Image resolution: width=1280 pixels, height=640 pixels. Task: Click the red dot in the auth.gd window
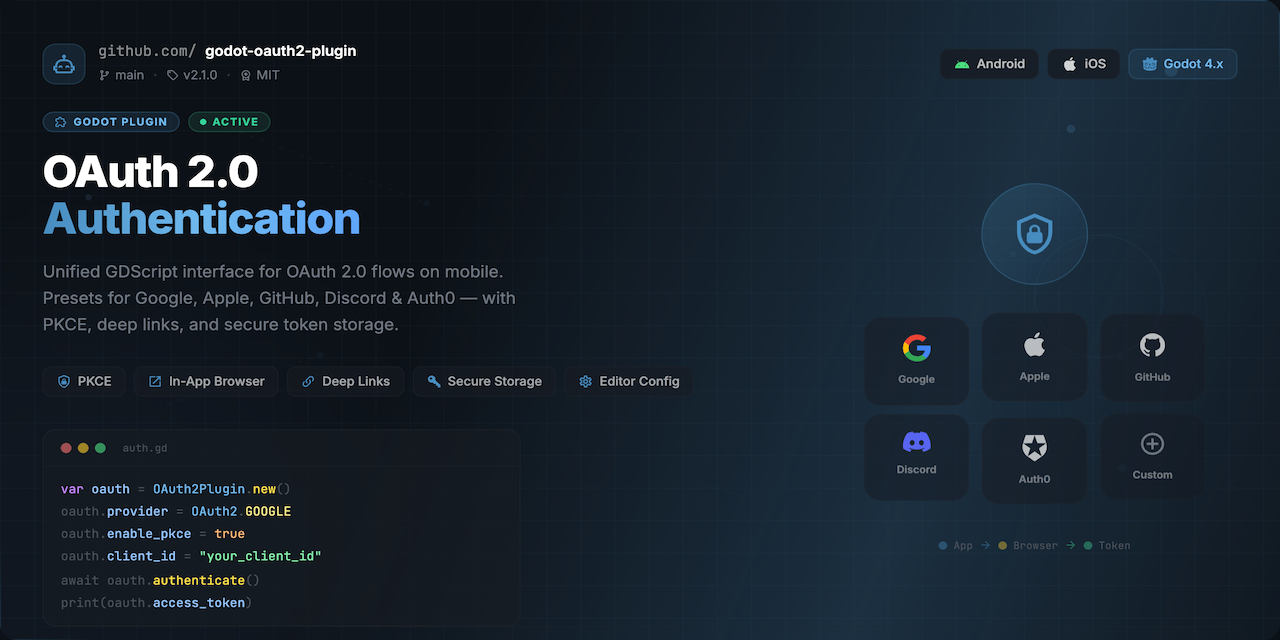[x=67, y=448]
